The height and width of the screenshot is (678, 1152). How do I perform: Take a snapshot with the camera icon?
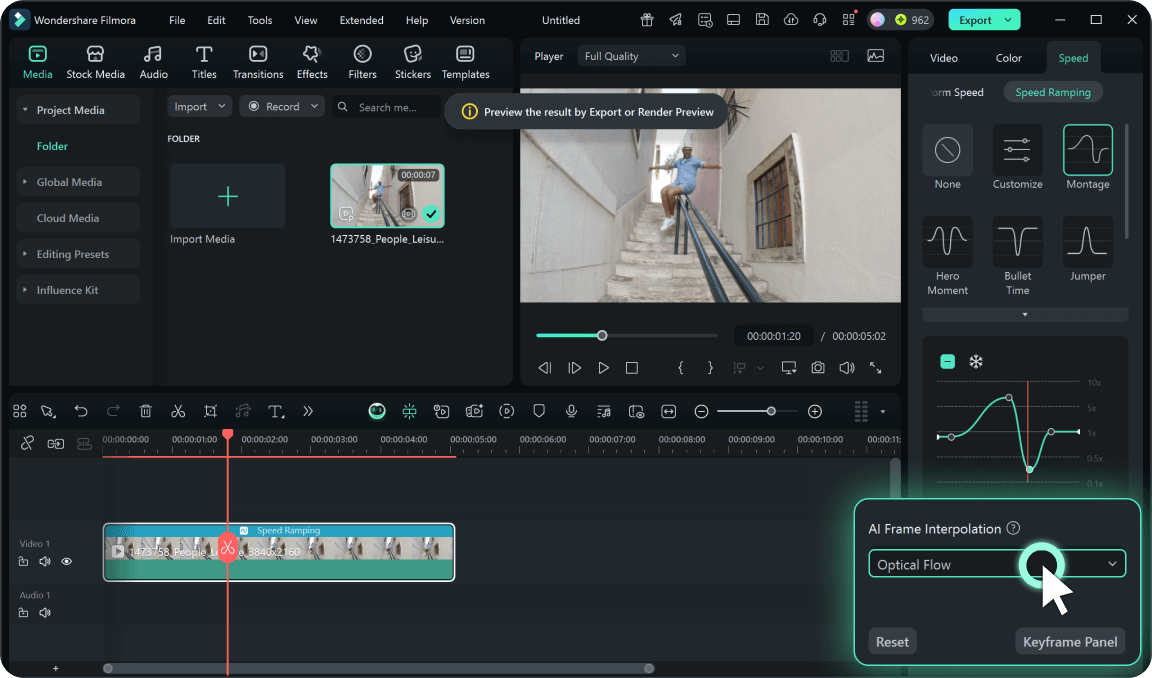tap(818, 367)
